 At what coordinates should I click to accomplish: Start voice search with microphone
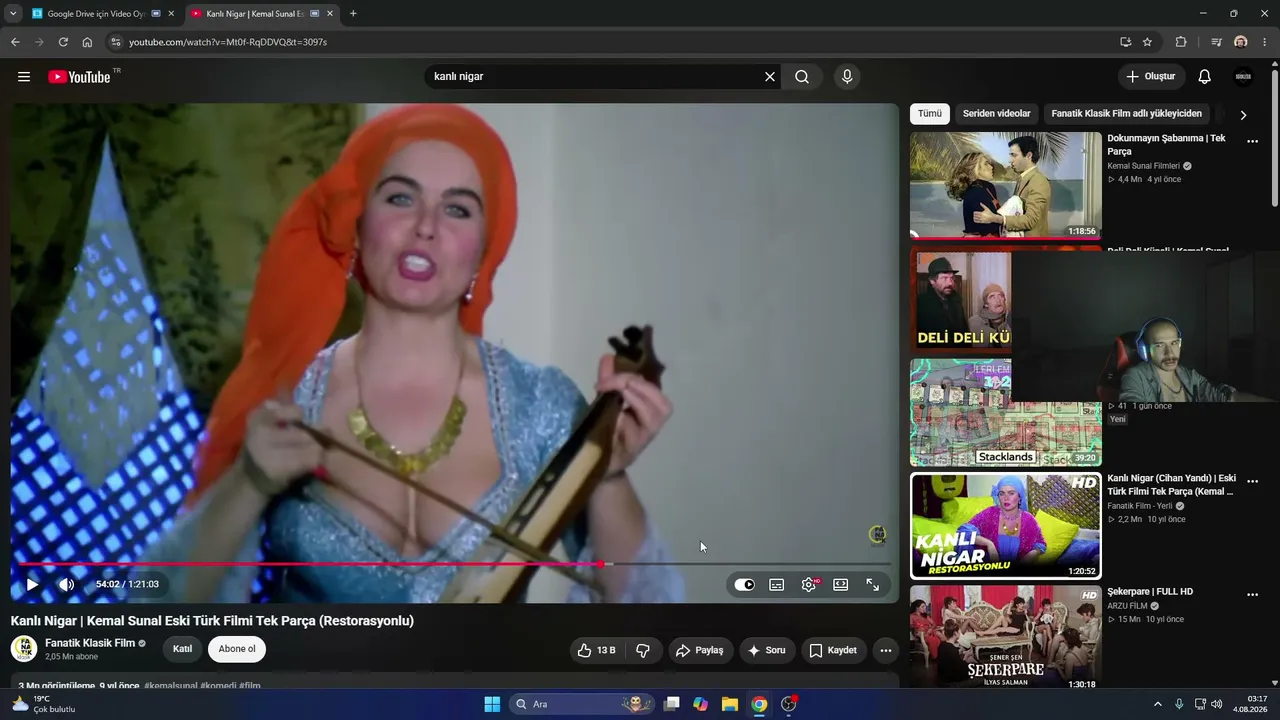[847, 77]
